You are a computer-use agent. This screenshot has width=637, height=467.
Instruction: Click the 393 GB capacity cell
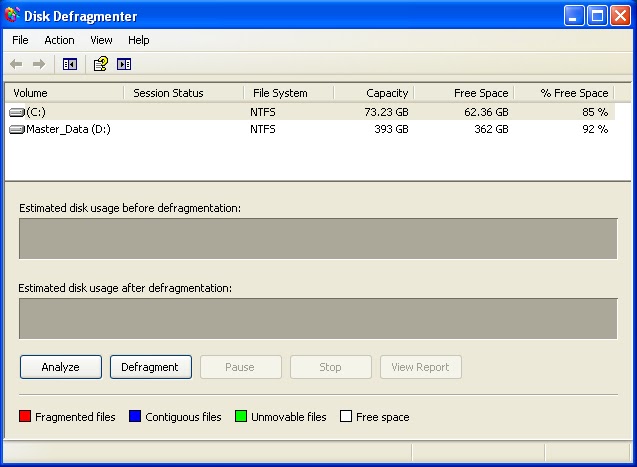(x=391, y=130)
